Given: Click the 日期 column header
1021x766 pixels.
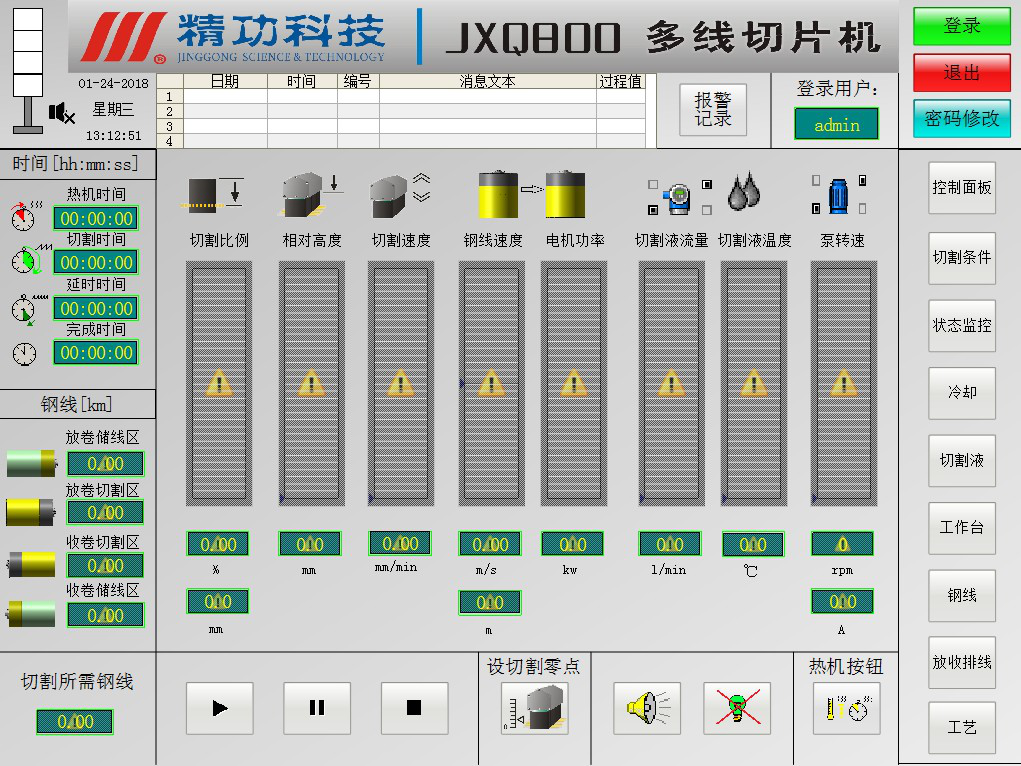Looking at the screenshot, I should point(225,81).
